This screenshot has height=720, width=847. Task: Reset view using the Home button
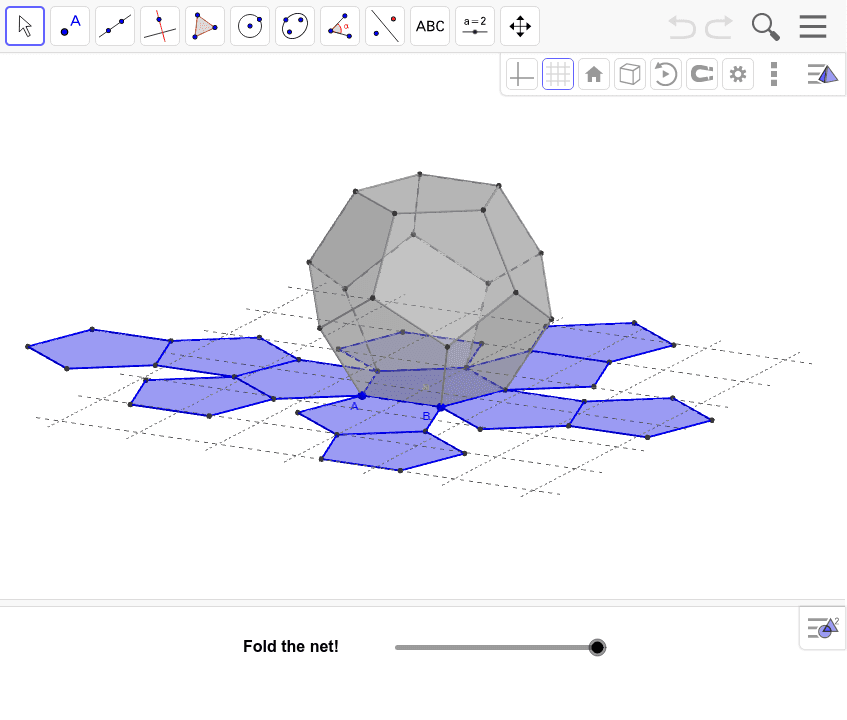click(x=593, y=73)
